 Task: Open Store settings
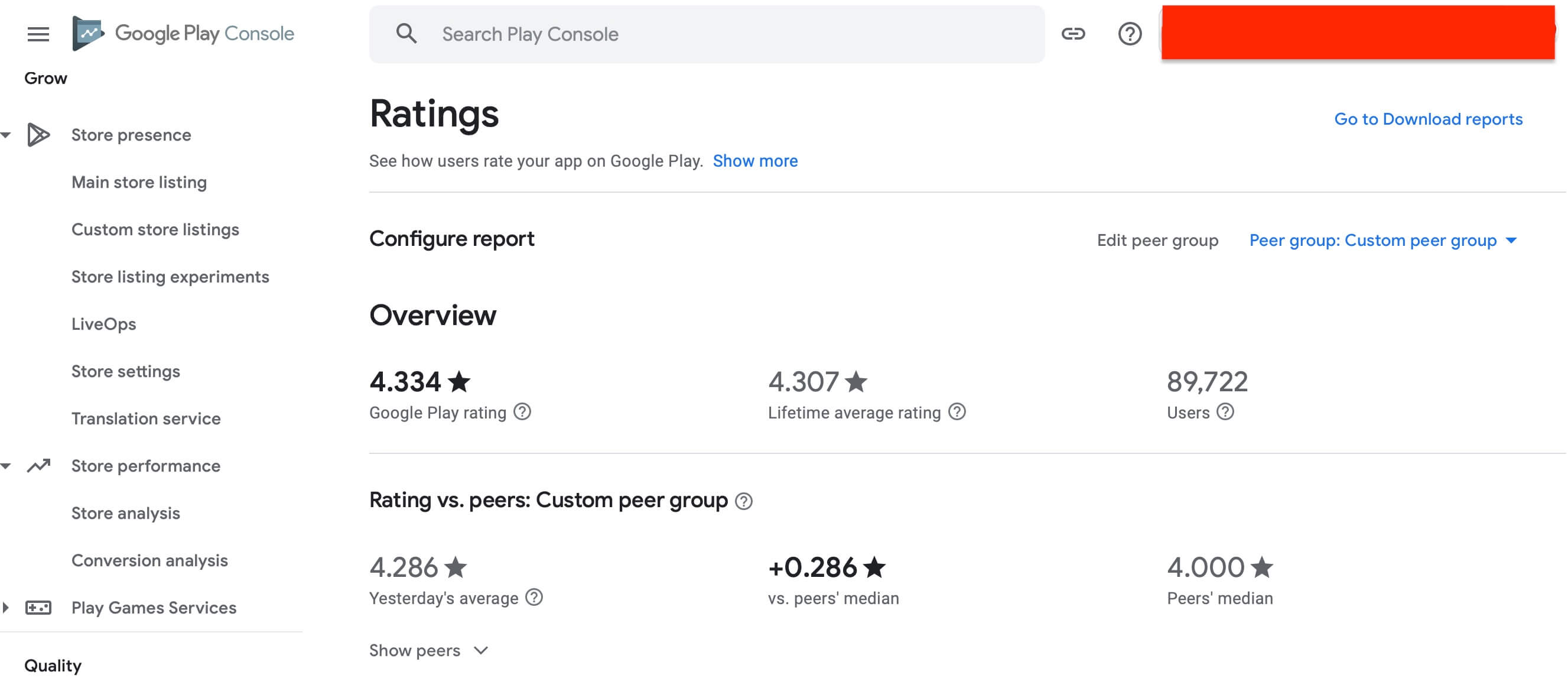tap(125, 371)
